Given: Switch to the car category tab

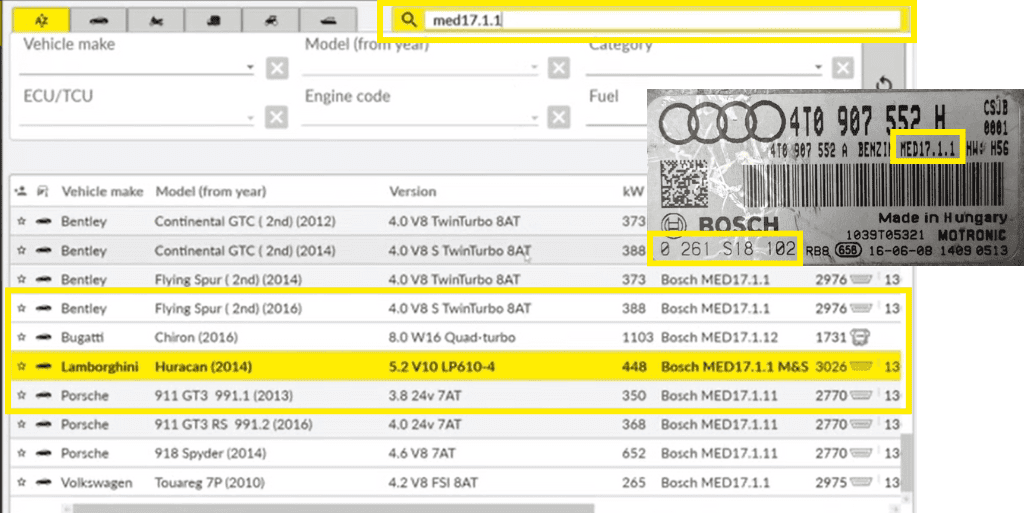Looking at the screenshot, I should [x=99, y=19].
